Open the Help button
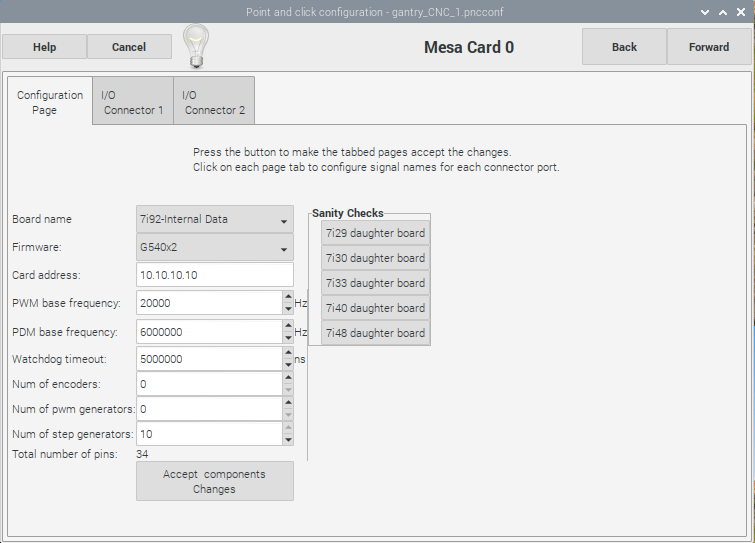The image size is (755, 543). [x=44, y=47]
